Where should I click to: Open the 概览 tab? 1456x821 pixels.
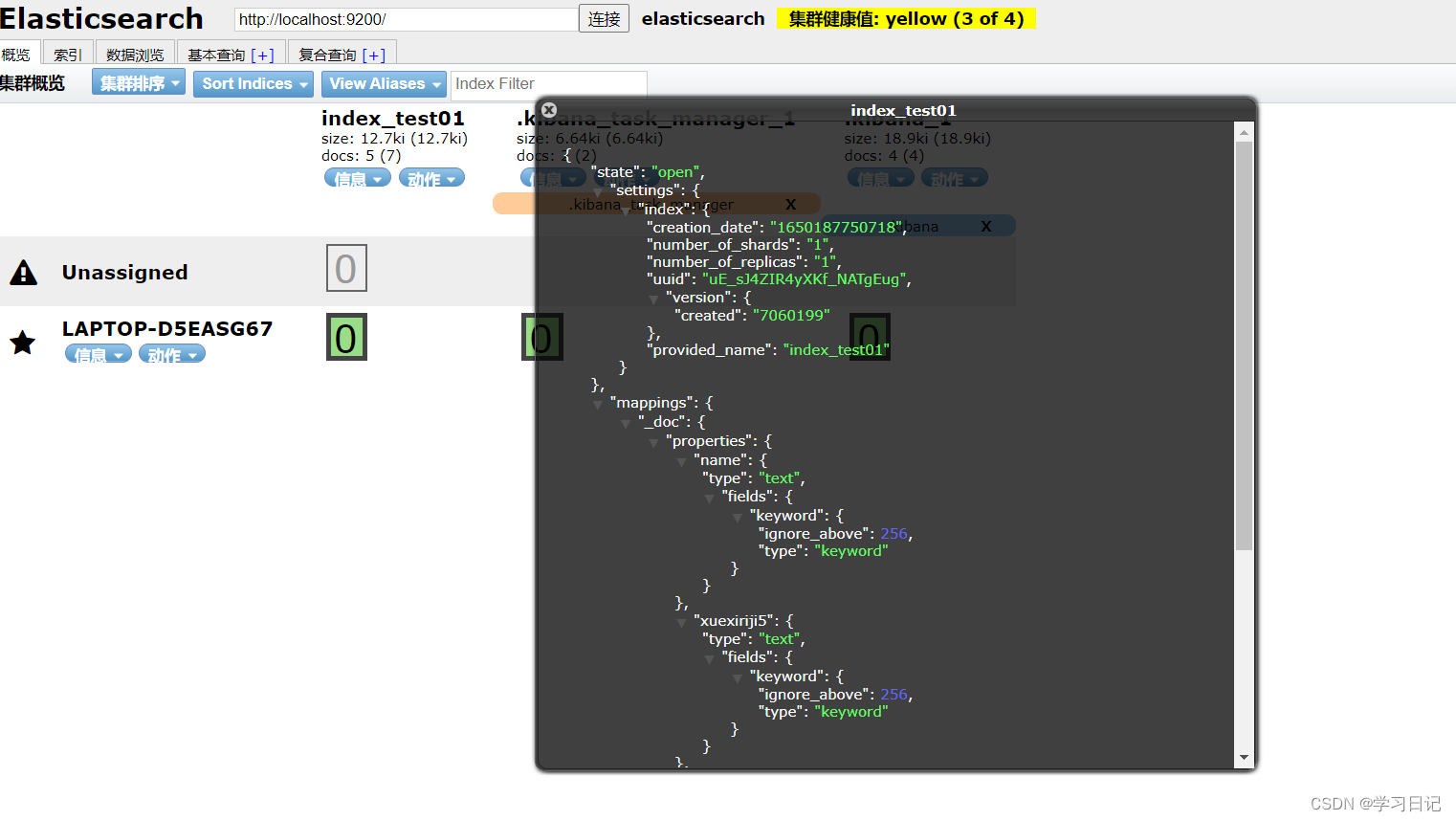pos(16,55)
